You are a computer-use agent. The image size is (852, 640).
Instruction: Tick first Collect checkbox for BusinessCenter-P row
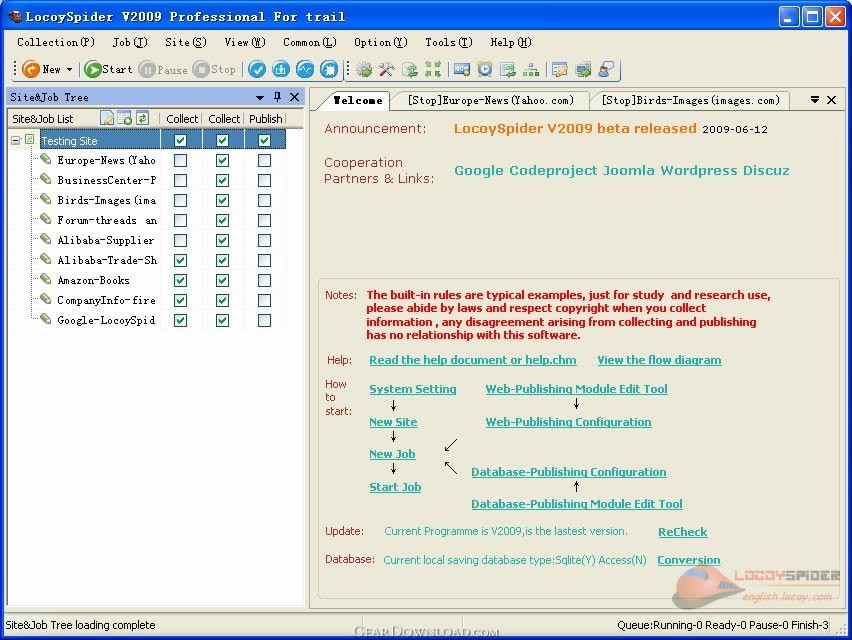pyautogui.click(x=180, y=180)
